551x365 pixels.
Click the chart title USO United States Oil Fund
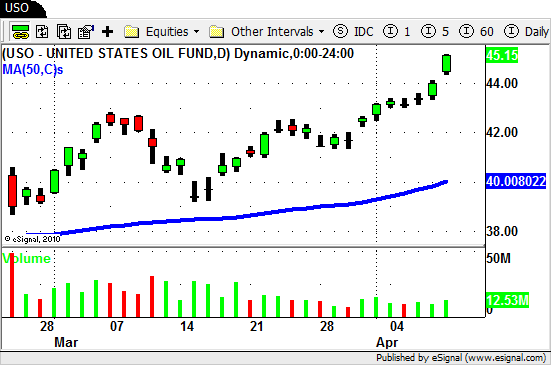[178, 54]
